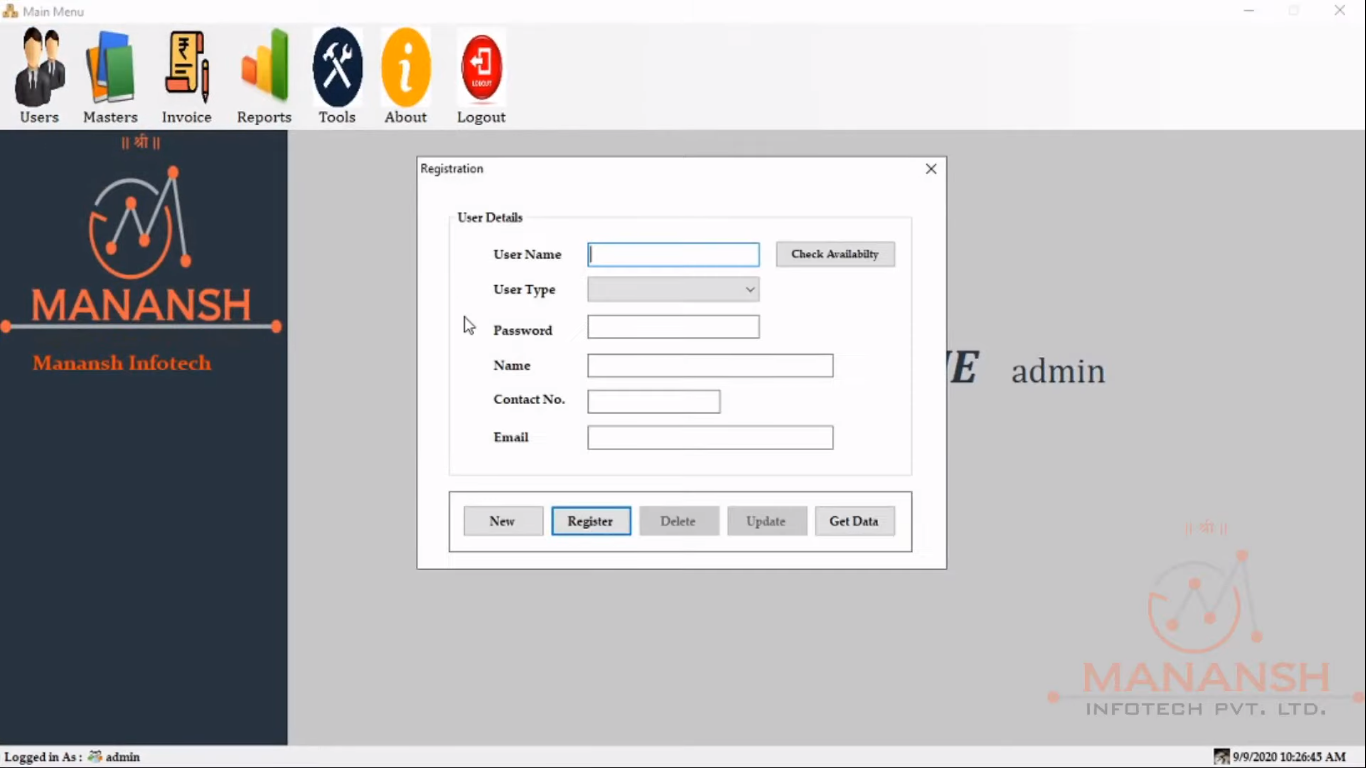The height and width of the screenshot is (768, 1366).
Task: Open the Reports section
Action: [x=263, y=66]
